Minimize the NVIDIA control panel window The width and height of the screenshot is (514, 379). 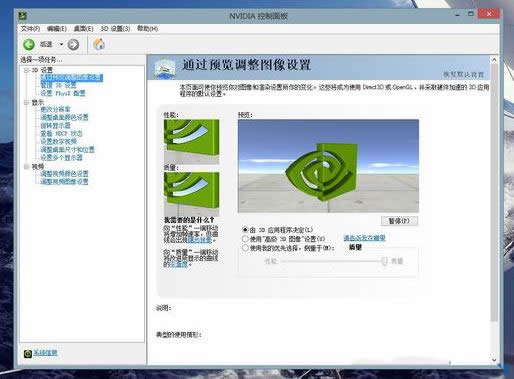pos(457,14)
